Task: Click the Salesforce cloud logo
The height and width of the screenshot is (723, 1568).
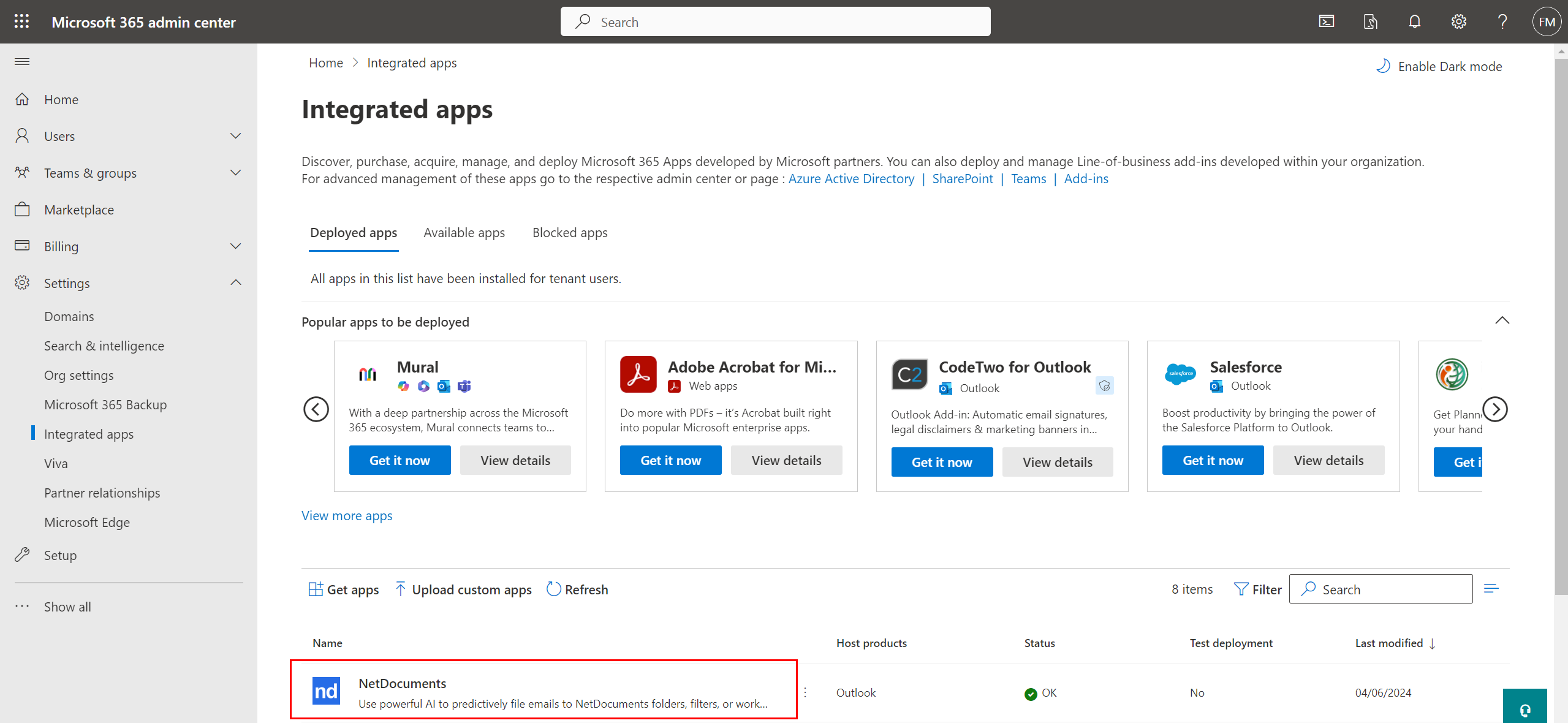Action: click(1180, 374)
